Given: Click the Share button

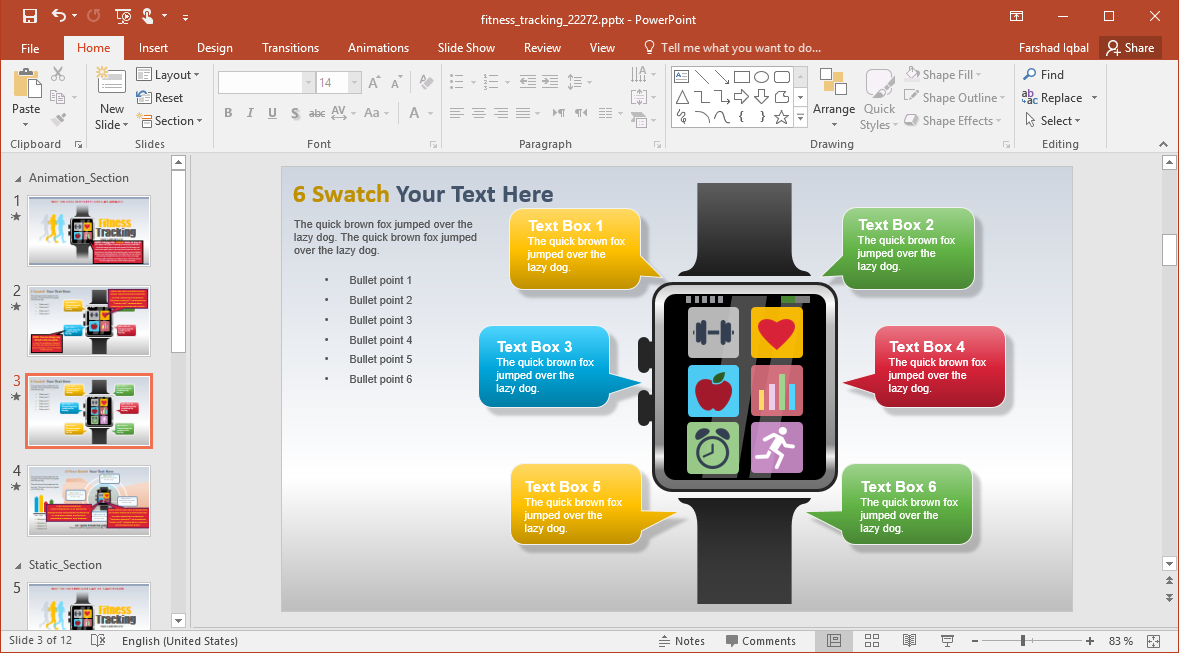Looking at the screenshot, I should point(1129,48).
